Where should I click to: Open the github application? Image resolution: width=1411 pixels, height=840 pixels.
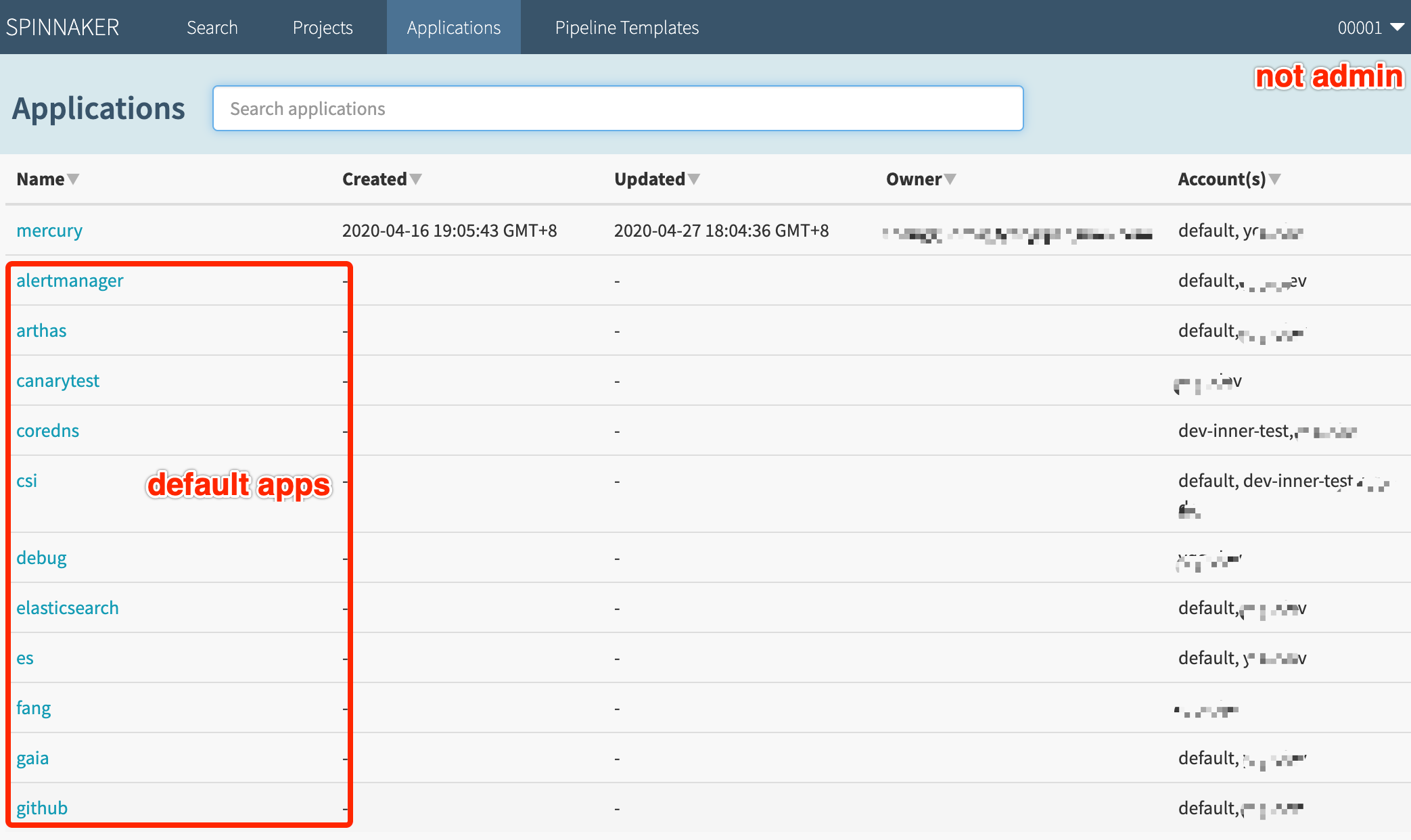(x=42, y=807)
